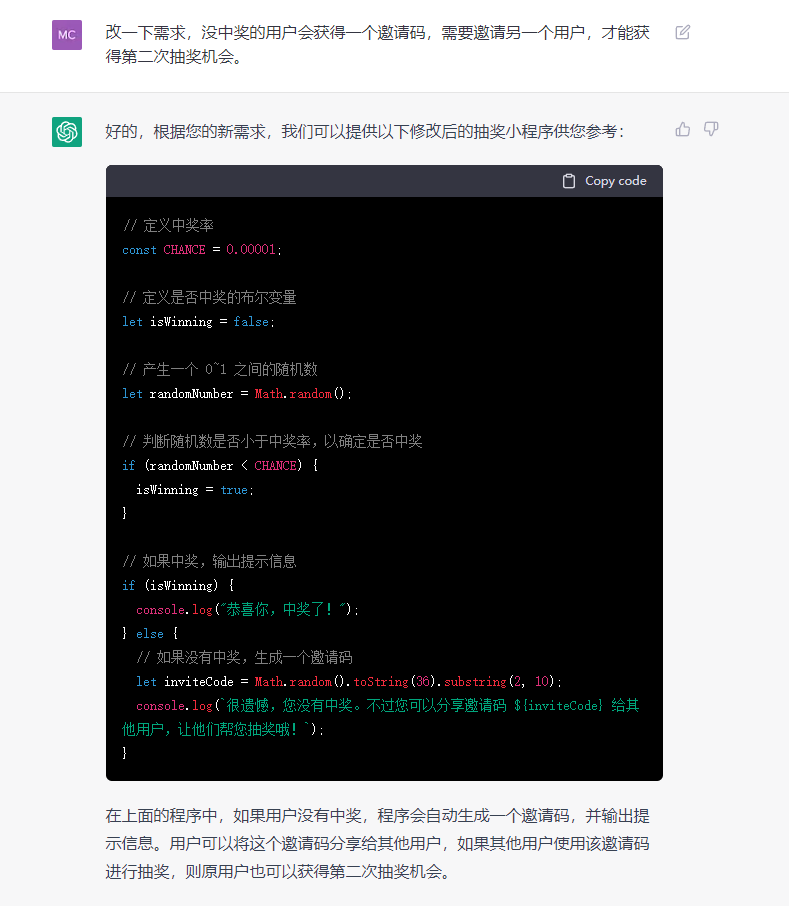Image resolution: width=789 pixels, height=906 pixels.
Task: Click the if (randomNumber < CHANCE) line
Action: [220, 466]
